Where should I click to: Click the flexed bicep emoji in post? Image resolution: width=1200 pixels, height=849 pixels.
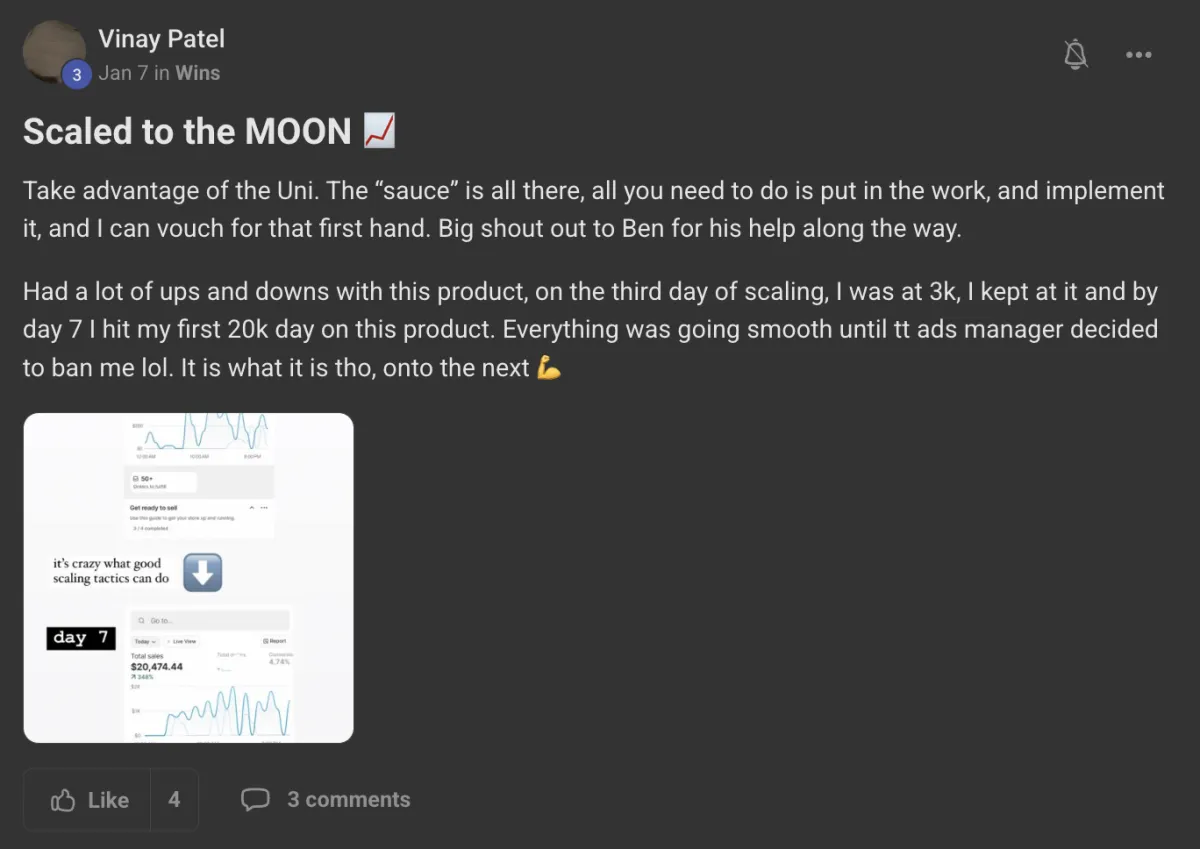[549, 368]
